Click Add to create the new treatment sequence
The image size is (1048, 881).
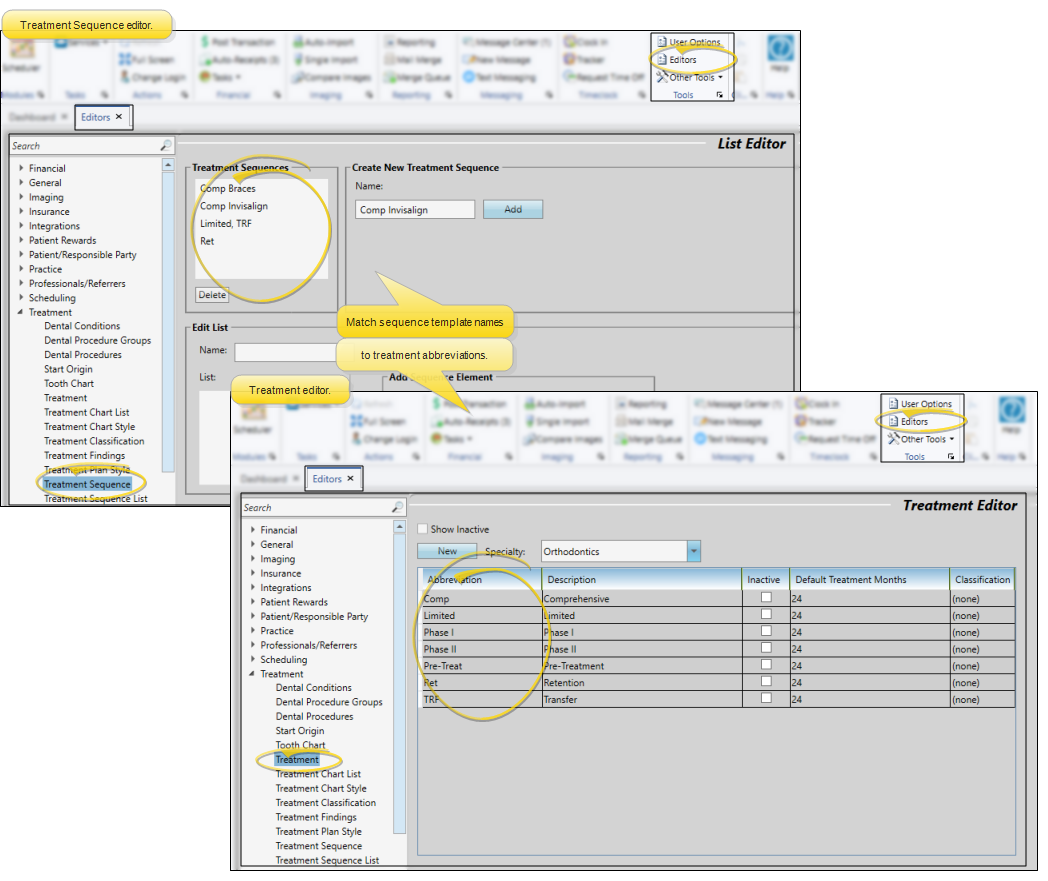pos(512,210)
